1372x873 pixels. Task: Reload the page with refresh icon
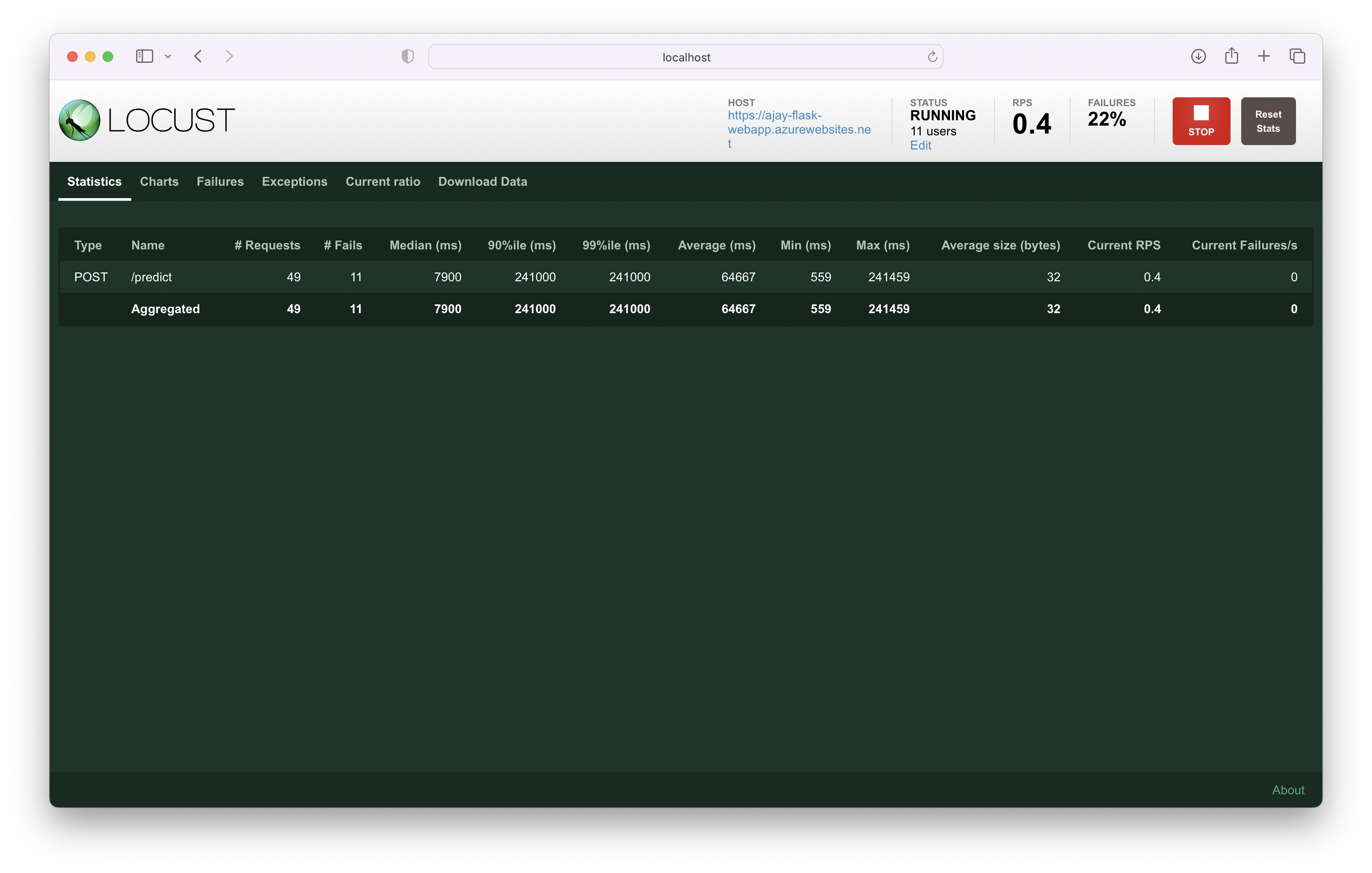point(932,57)
